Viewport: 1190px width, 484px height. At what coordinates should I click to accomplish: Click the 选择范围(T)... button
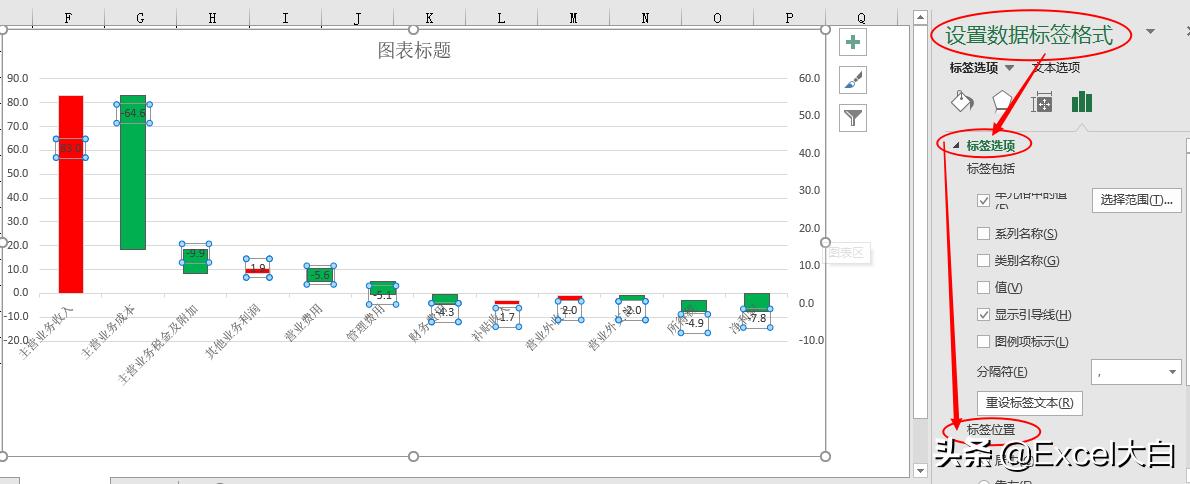(1137, 200)
